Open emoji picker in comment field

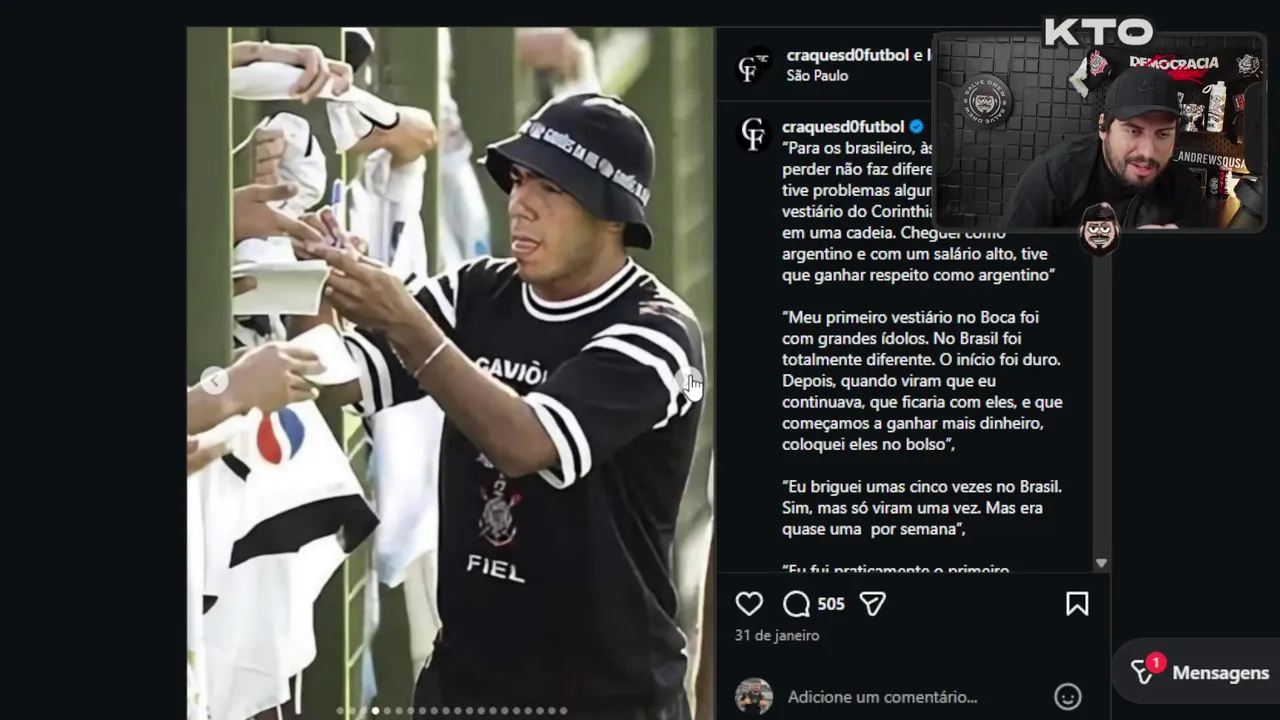[x=1068, y=697]
